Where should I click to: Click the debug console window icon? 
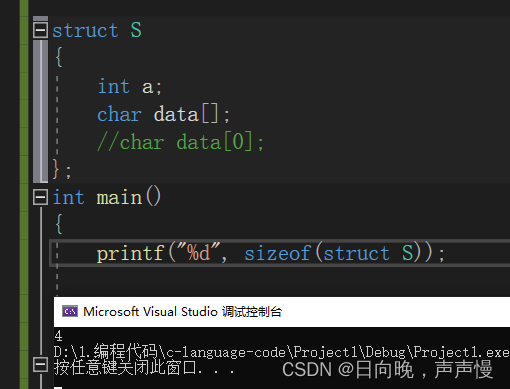coord(70,312)
